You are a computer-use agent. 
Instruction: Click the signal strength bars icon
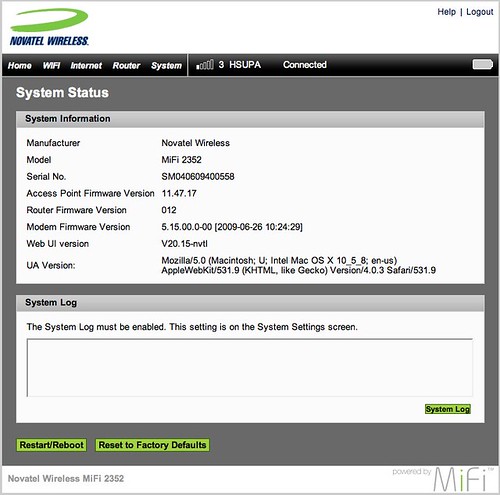(205, 65)
